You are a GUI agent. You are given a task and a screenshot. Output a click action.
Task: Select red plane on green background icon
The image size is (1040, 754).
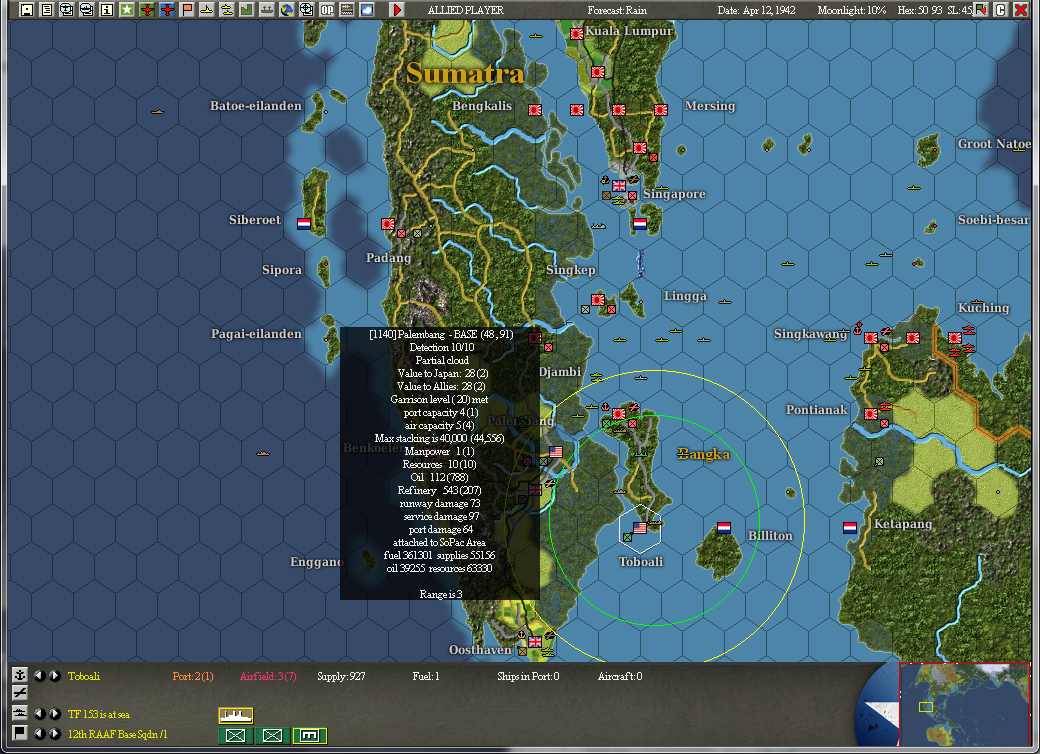tap(147, 9)
